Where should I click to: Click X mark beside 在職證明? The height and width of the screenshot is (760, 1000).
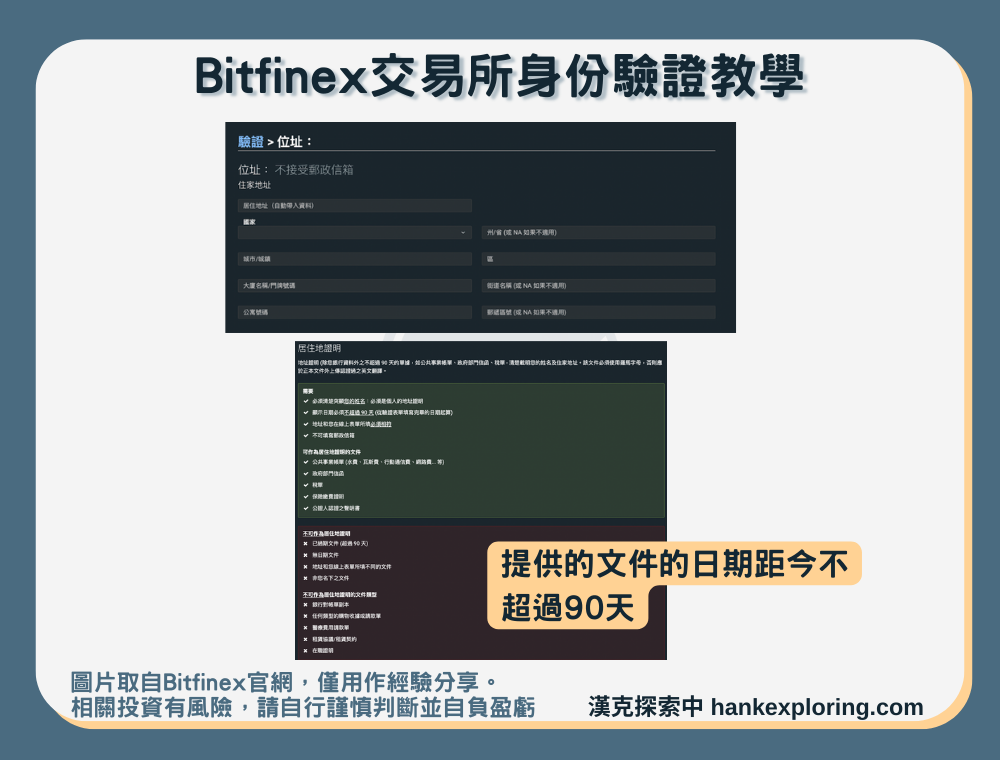(305, 651)
